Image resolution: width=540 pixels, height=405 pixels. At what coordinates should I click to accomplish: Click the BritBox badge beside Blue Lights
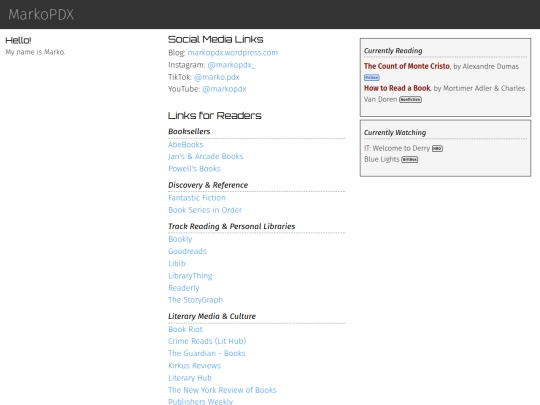(x=410, y=159)
